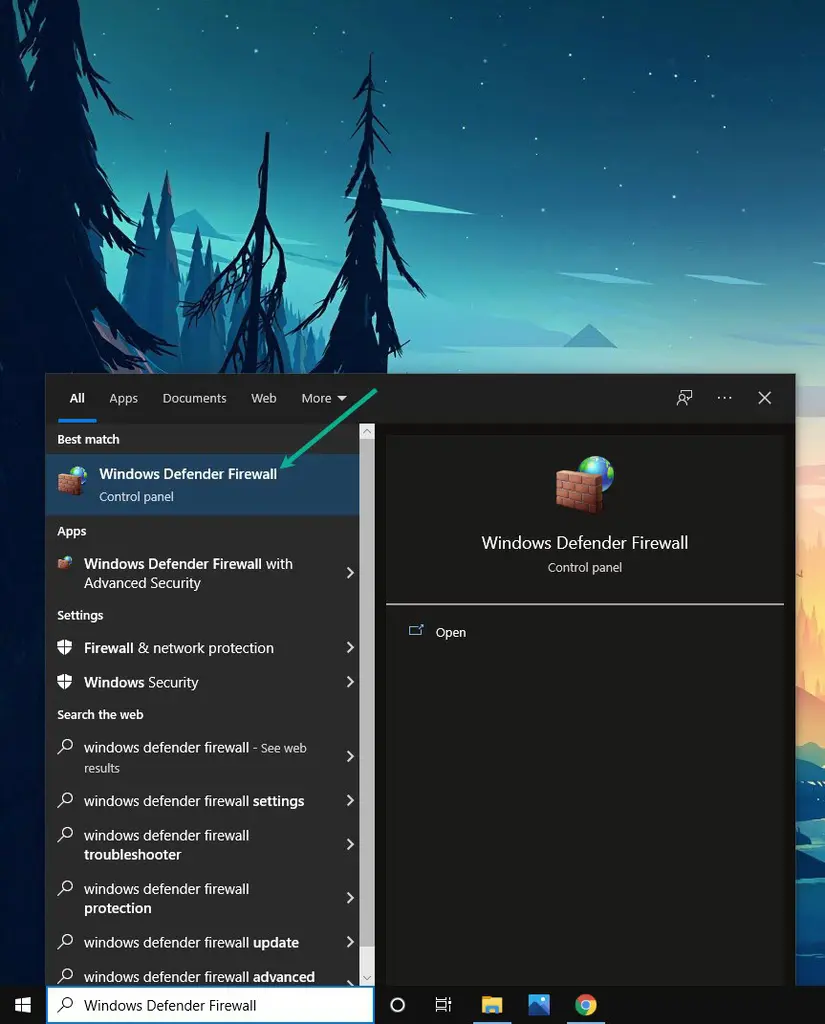The width and height of the screenshot is (825, 1024).
Task: Click search icon beside See web results
Action: pos(65,746)
